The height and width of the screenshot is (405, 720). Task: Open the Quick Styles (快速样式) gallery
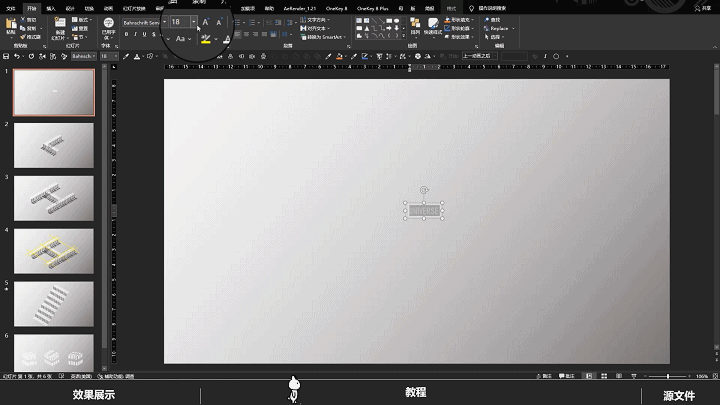433,24
